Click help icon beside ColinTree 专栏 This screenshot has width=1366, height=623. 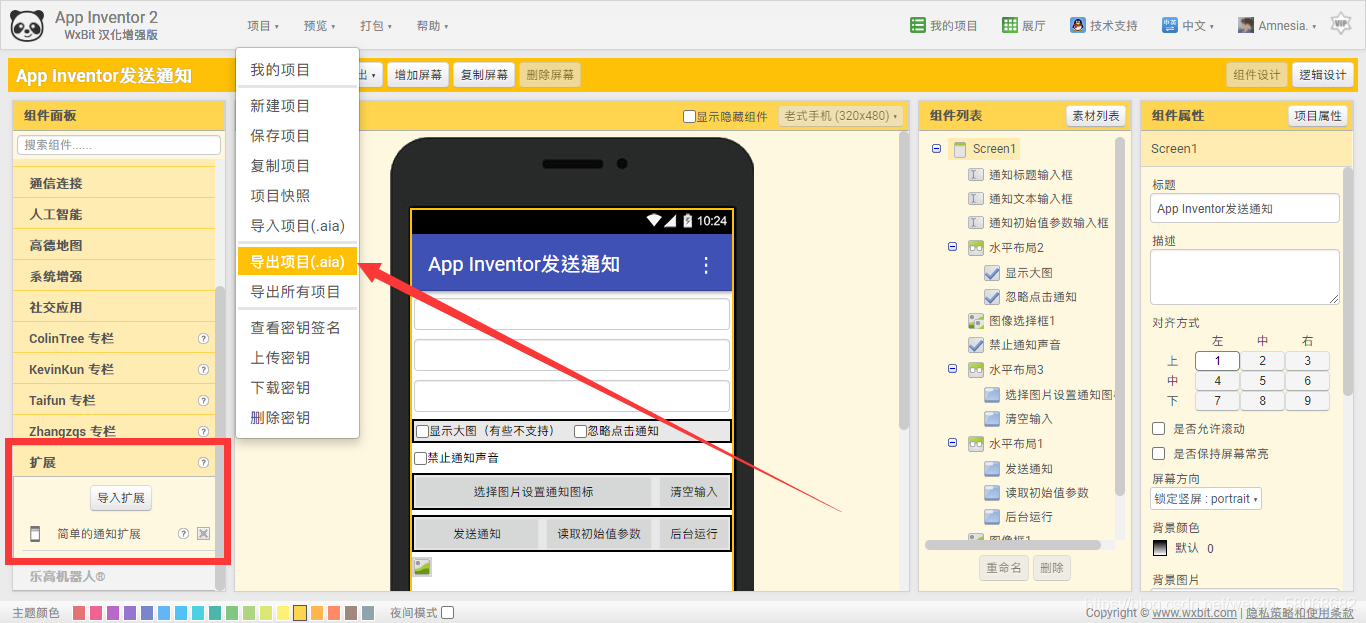click(x=204, y=339)
